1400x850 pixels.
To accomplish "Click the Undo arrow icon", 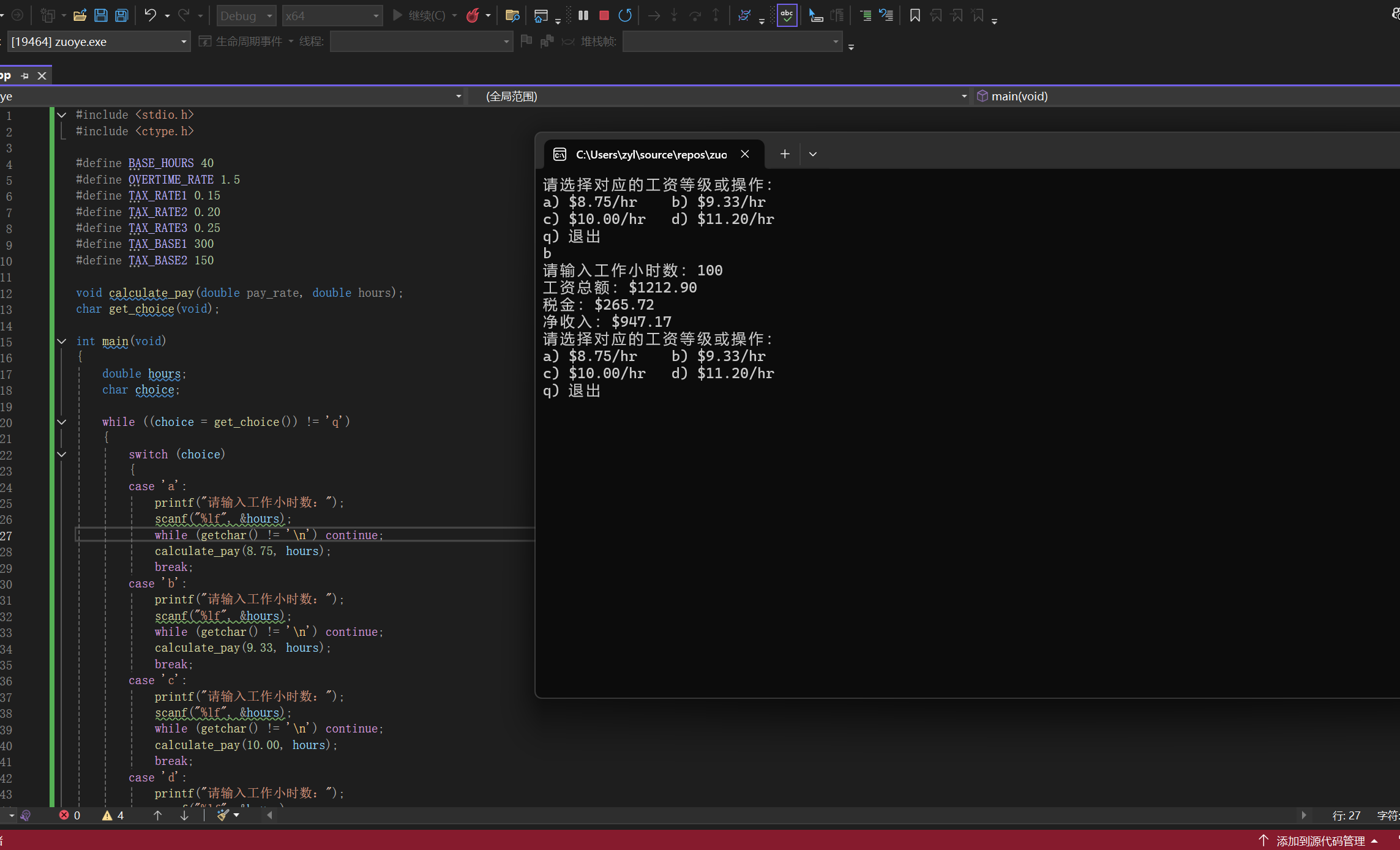I will click(150, 15).
